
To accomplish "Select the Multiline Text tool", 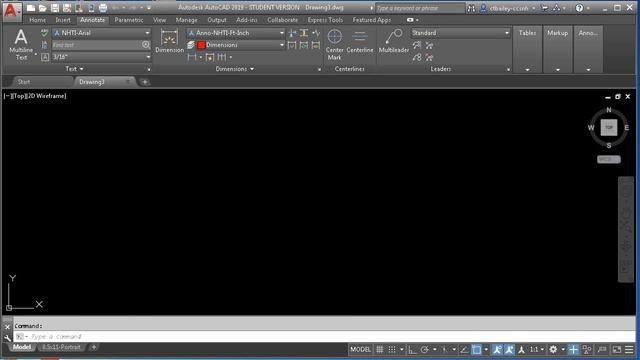I will [x=21, y=45].
